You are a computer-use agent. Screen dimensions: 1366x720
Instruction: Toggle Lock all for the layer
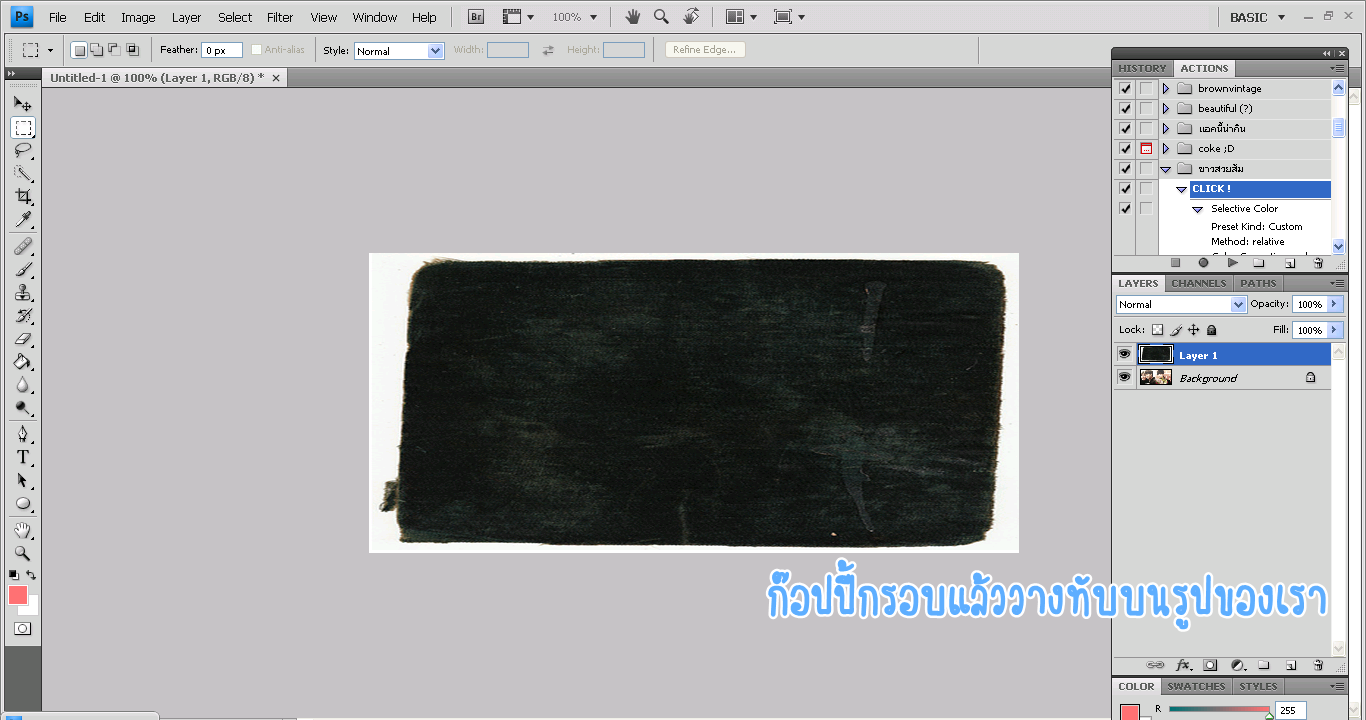click(x=1212, y=330)
